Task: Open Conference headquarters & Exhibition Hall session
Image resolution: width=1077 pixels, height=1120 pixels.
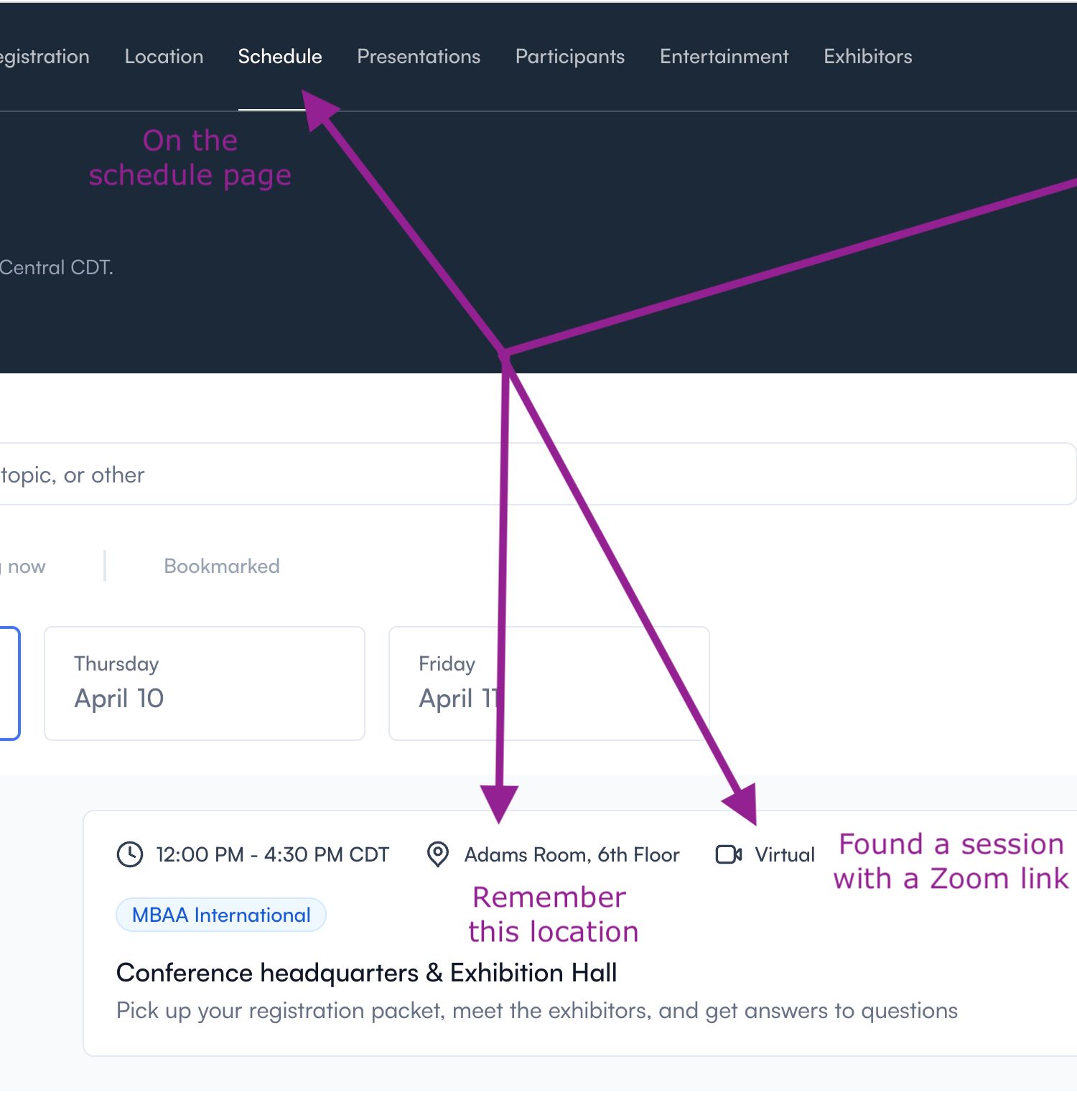Action: point(366,973)
